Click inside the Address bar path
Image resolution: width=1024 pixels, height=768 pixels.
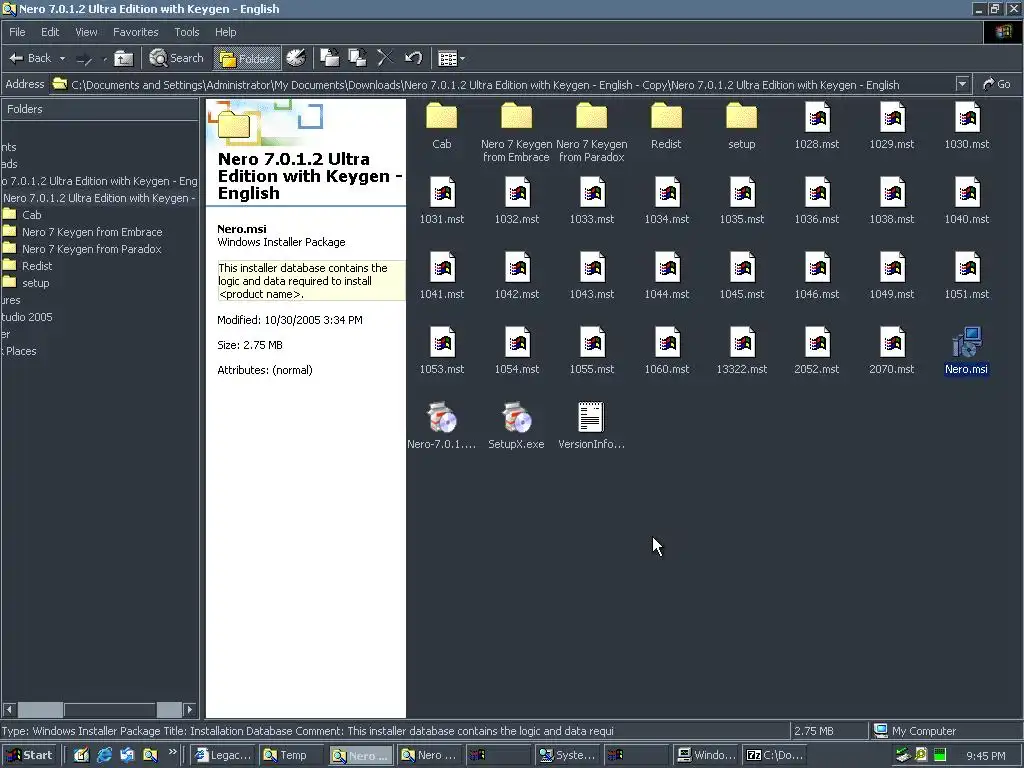coord(503,85)
